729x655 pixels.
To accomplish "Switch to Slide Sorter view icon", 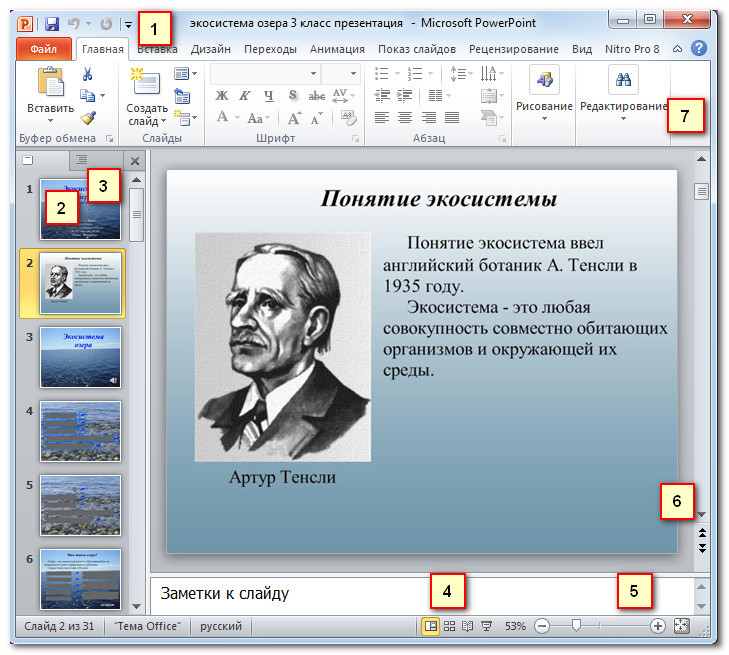I will [449, 626].
